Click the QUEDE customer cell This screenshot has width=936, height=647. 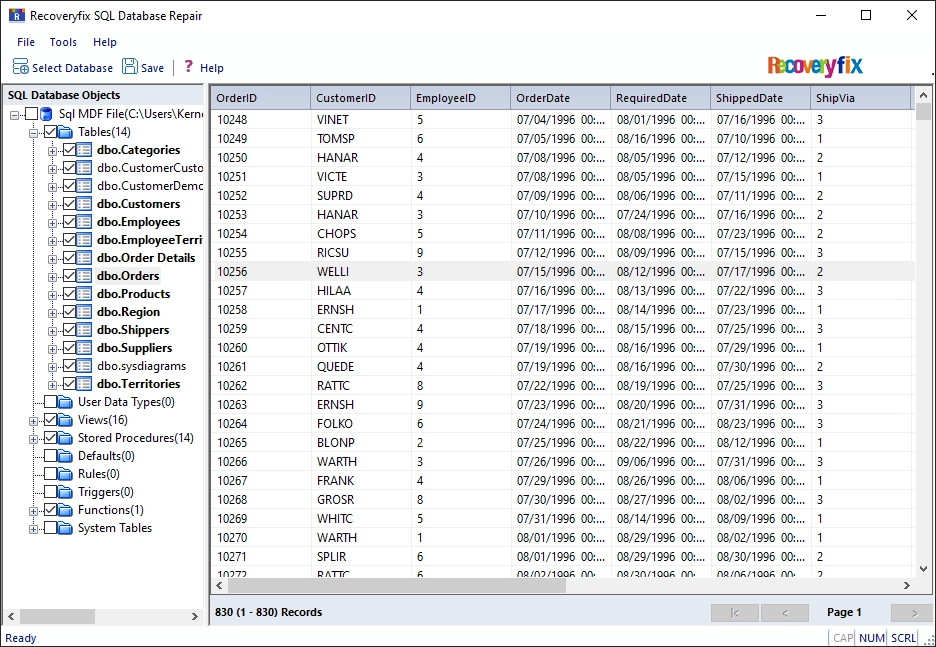pyautogui.click(x=361, y=366)
